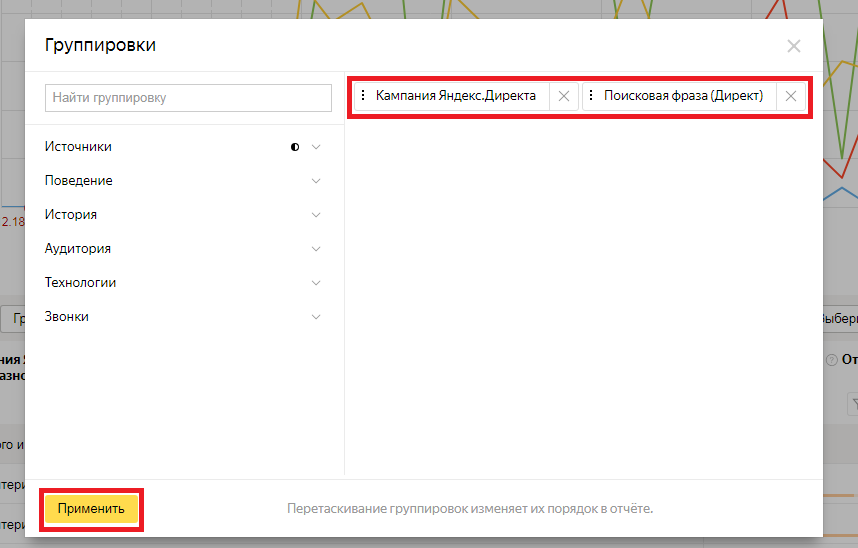Focus the Найти группировку search field
Screen dimensions: 858x548
click(x=188, y=98)
